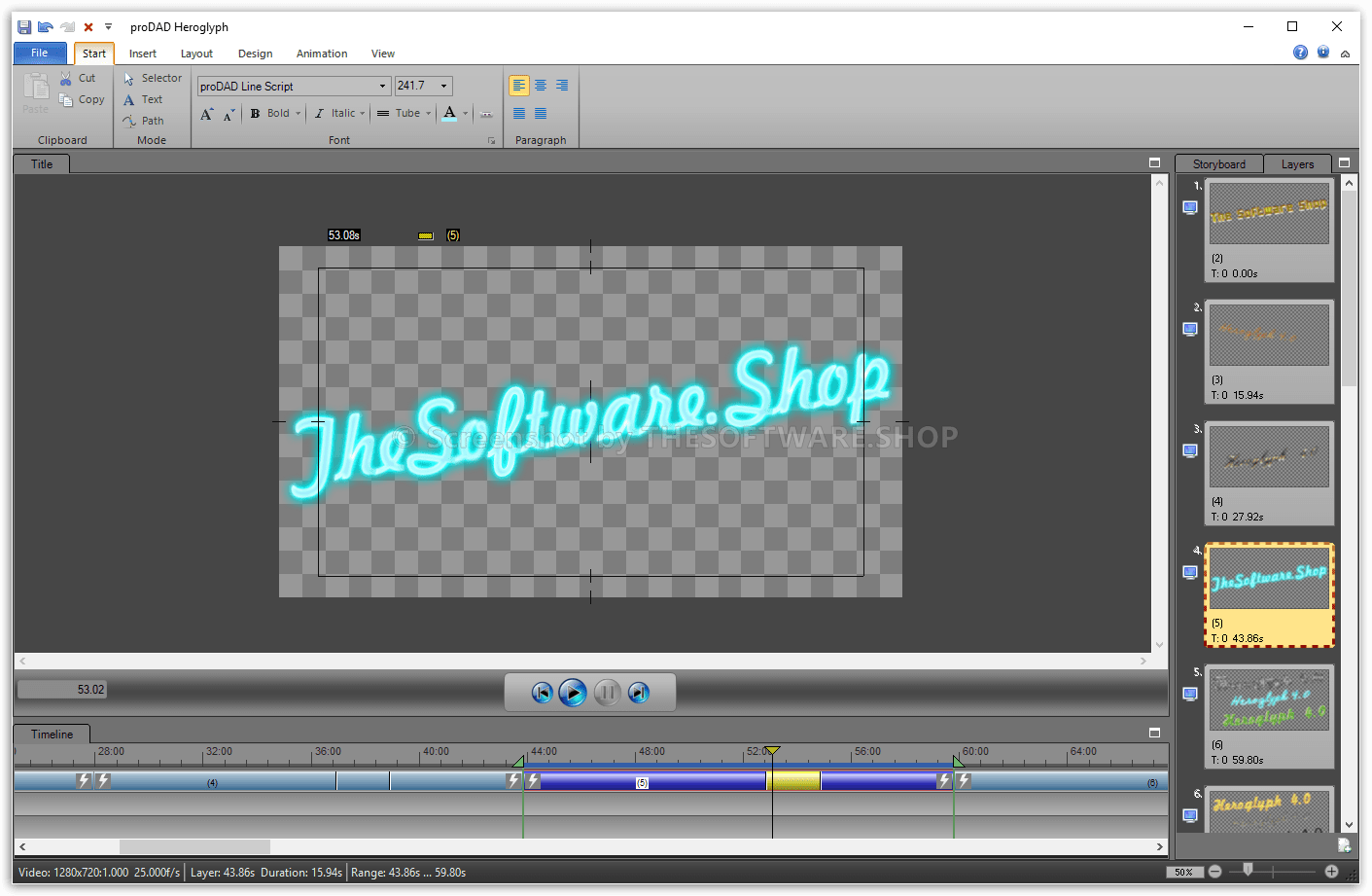
Task: Open the proDAD Line Script font dropdown
Action: tap(382, 87)
